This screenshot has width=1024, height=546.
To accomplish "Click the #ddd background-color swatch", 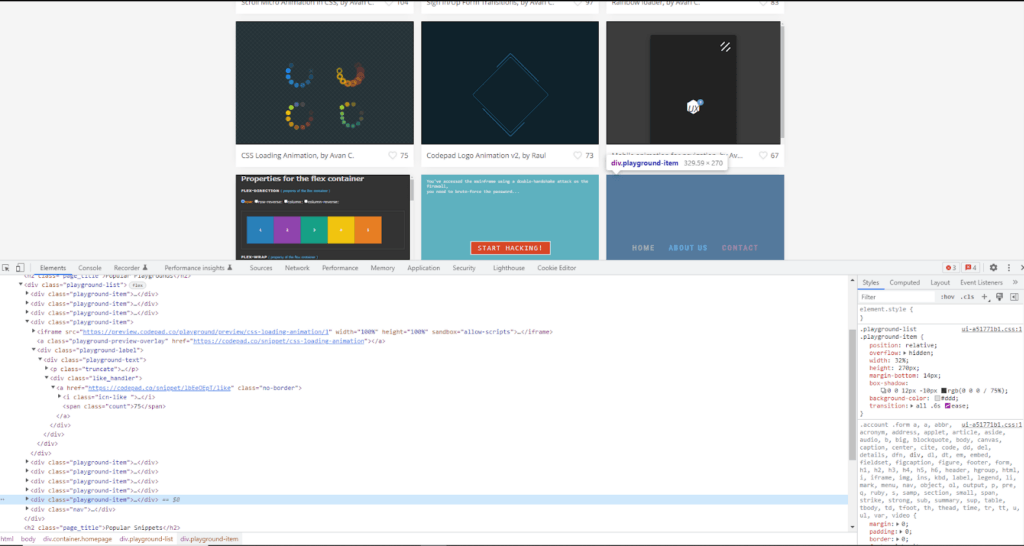I will coord(938,398).
